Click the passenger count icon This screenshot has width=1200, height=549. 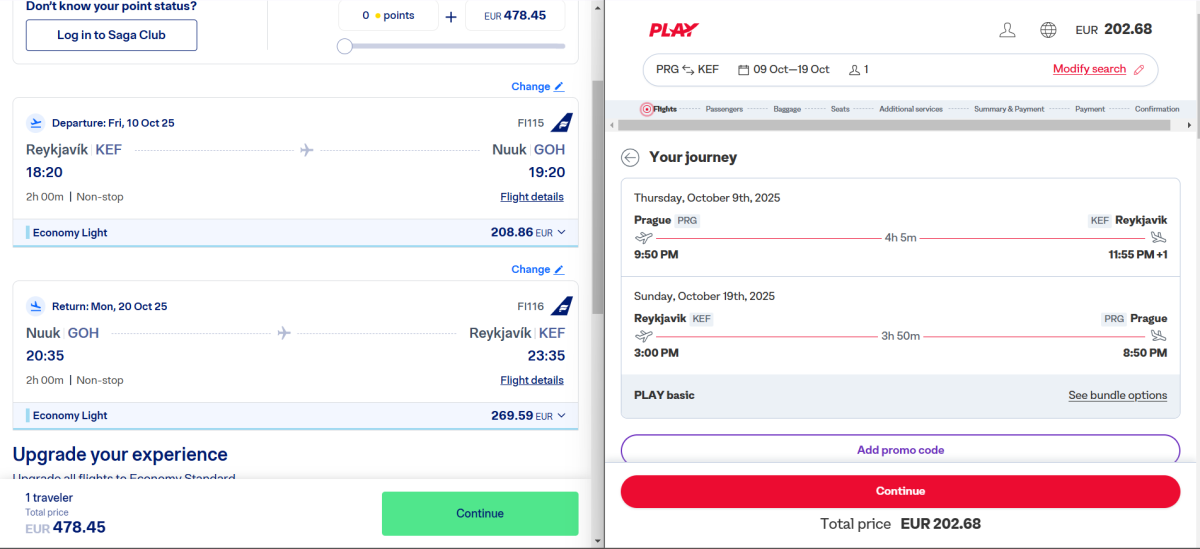[854, 70]
